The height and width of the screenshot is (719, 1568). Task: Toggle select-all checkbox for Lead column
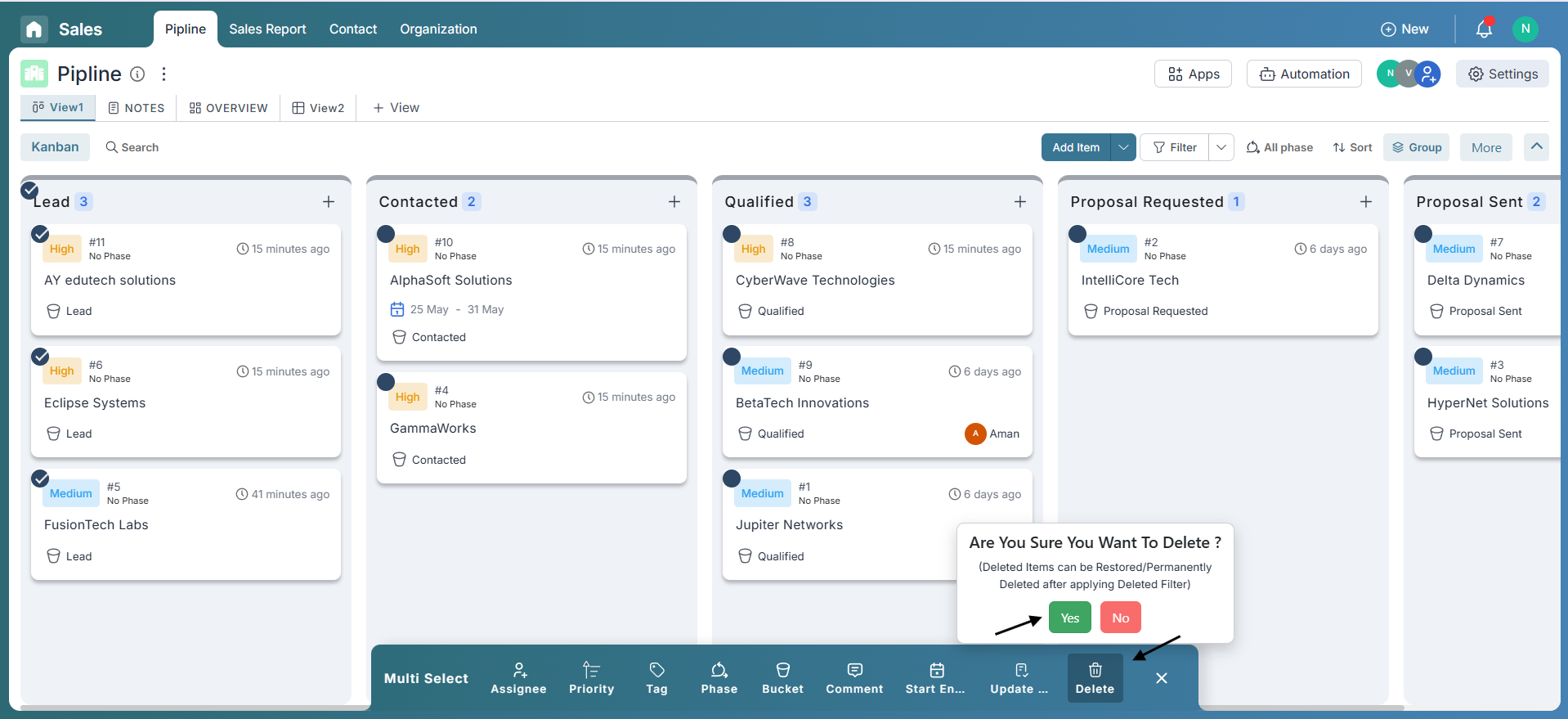tap(29, 191)
